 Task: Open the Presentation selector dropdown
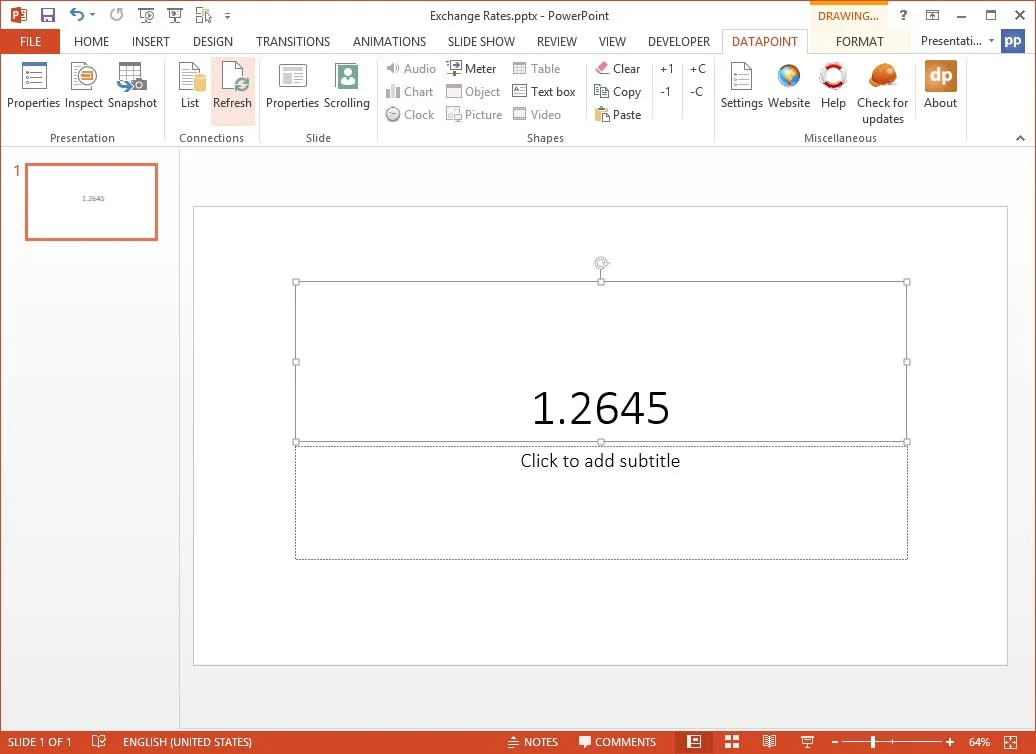(990, 41)
